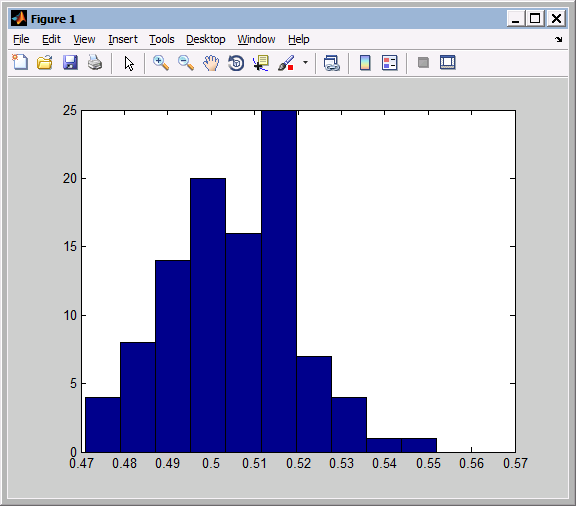576x506 pixels.
Task: Click the Link Plot icon
Action: pos(332,63)
